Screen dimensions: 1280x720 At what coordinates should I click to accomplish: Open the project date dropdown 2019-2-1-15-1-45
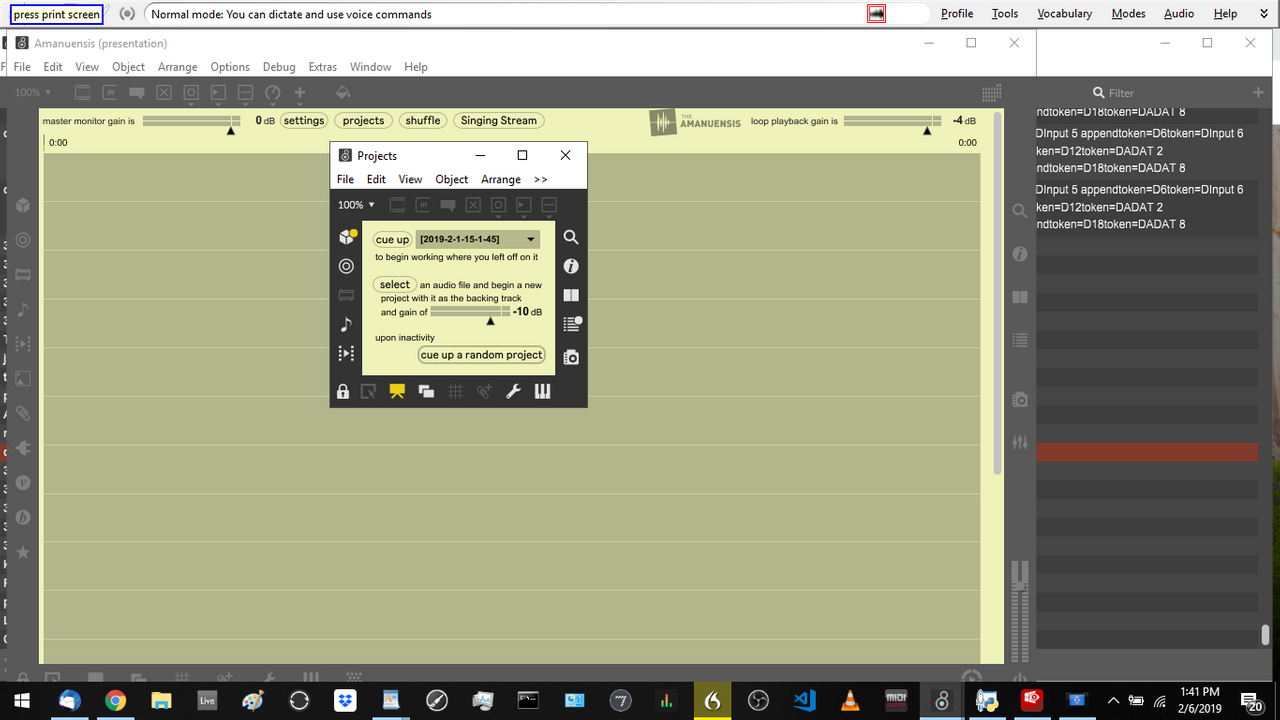[x=477, y=239]
